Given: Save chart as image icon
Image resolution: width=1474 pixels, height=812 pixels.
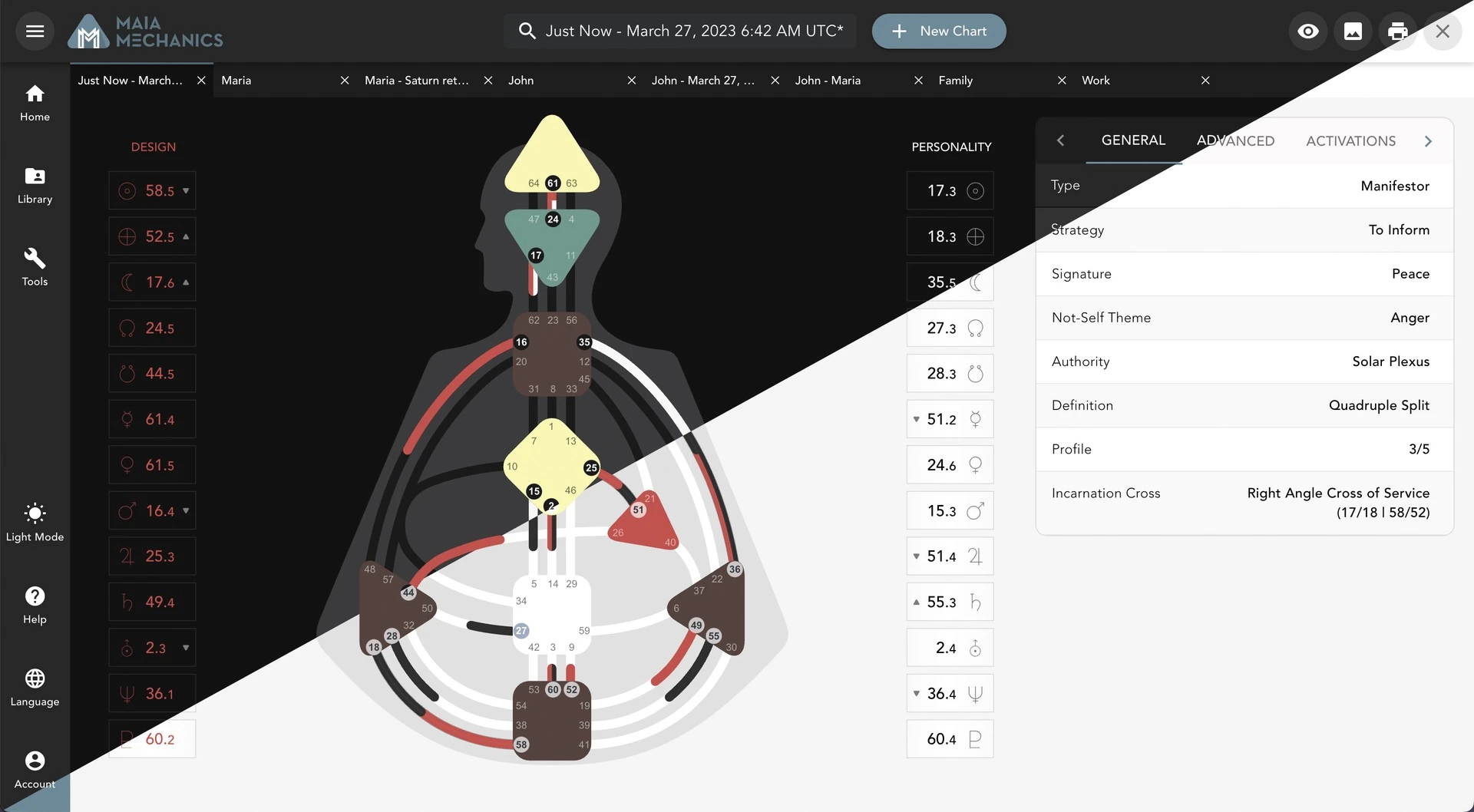Looking at the screenshot, I should pyautogui.click(x=1353, y=31).
